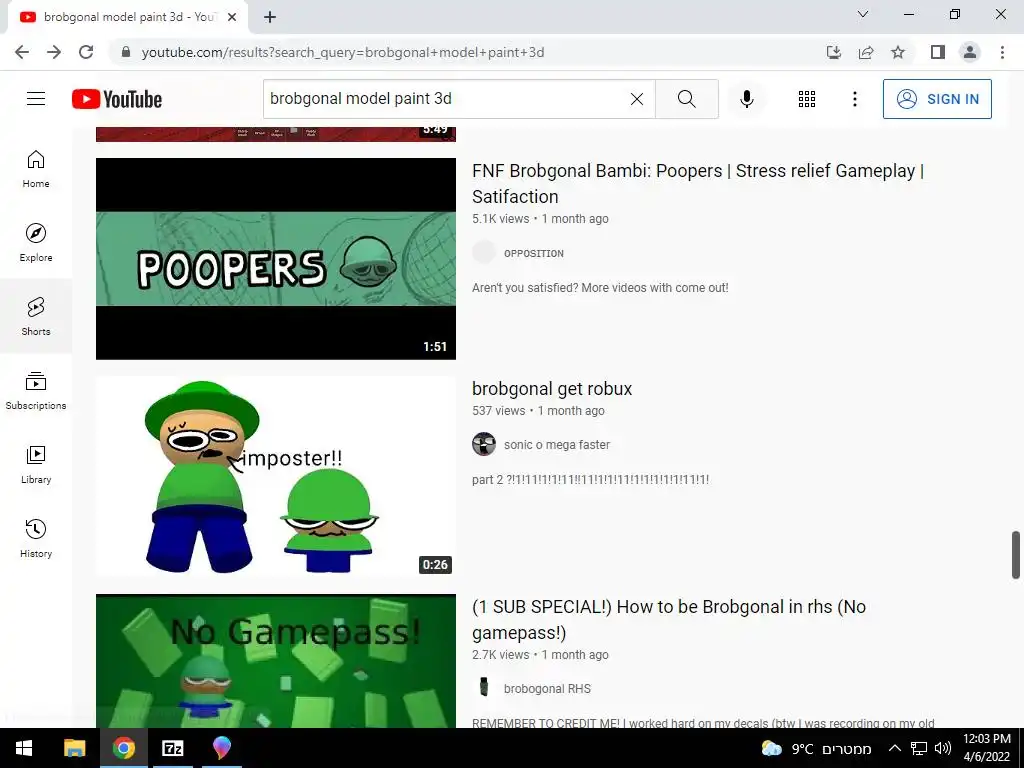
Task: Open How to be Brobgonal in rhs title
Action: (x=669, y=620)
